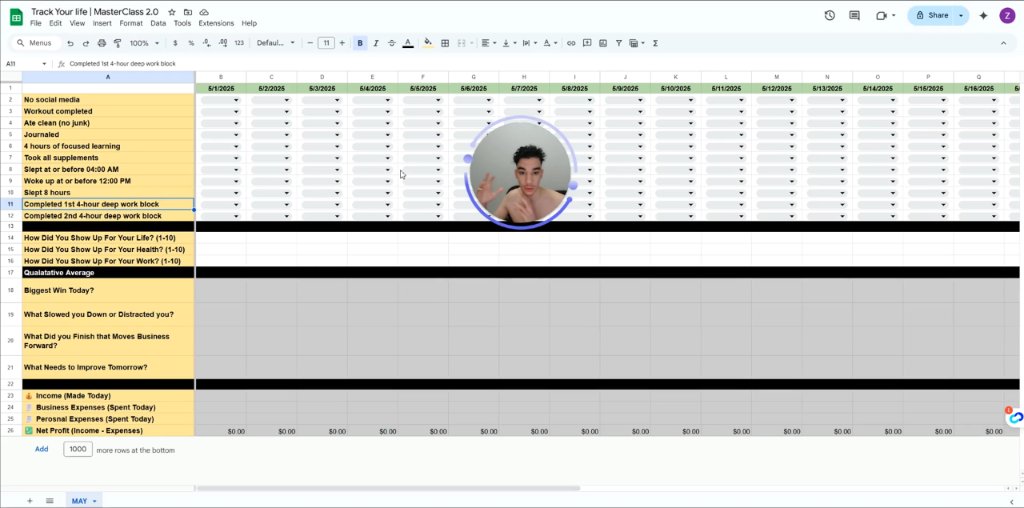The image size is (1024, 508).
Task: Insert link icon in toolbar
Action: (571, 43)
